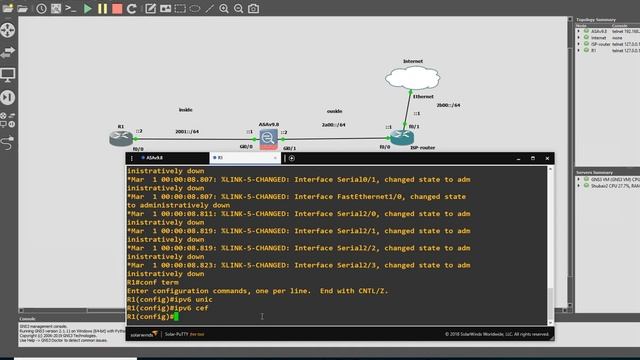The height and width of the screenshot is (360, 640).
Task: Select the ASAv9.8 firewall node
Action: (x=269, y=139)
